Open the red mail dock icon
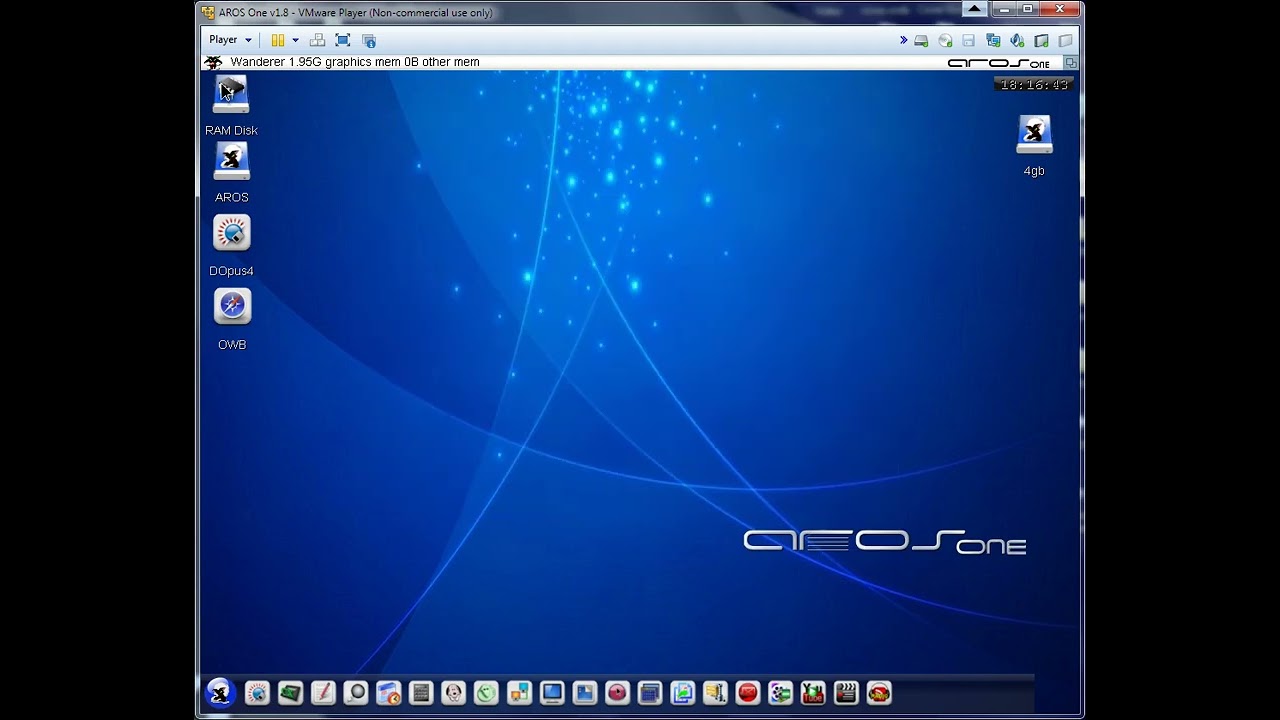The width and height of the screenshot is (1280, 720). point(748,692)
